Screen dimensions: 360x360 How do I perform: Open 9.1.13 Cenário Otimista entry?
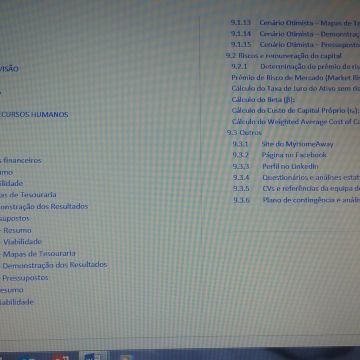tap(295, 23)
